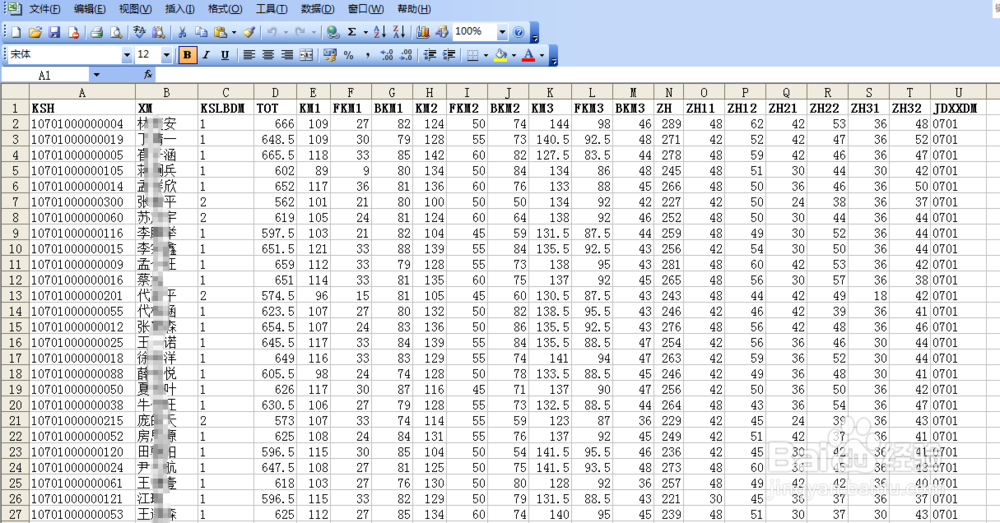Click the formula bar input area
The height and width of the screenshot is (523, 1000).
click(x=577, y=75)
